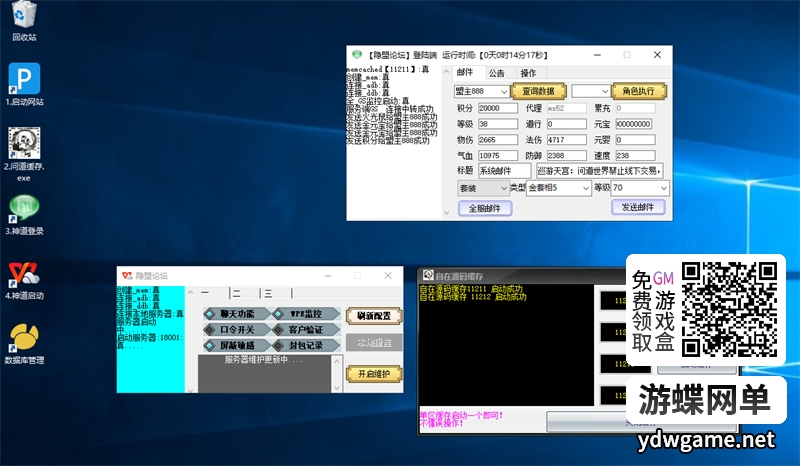
Task: Launch the 1.启动网站 desktop shortcut
Action: (x=24, y=84)
